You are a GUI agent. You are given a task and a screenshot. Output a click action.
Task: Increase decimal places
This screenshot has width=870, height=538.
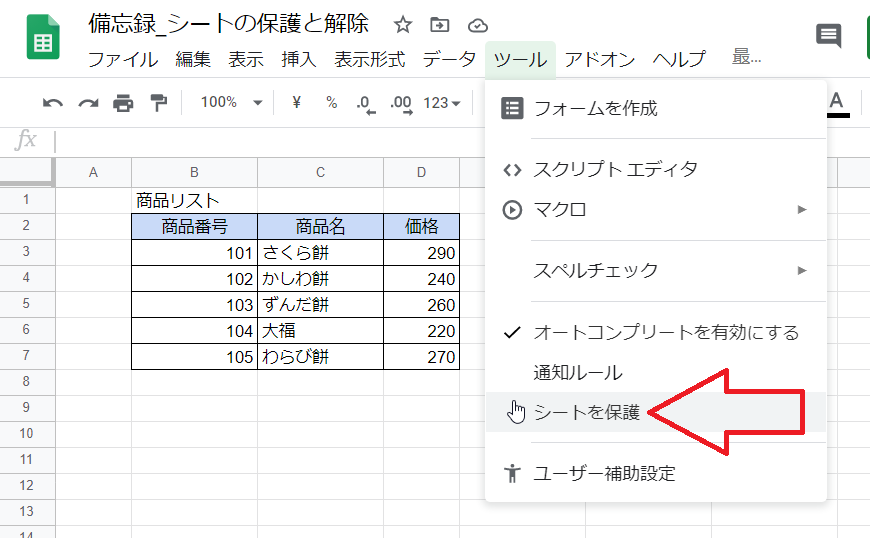point(401,104)
